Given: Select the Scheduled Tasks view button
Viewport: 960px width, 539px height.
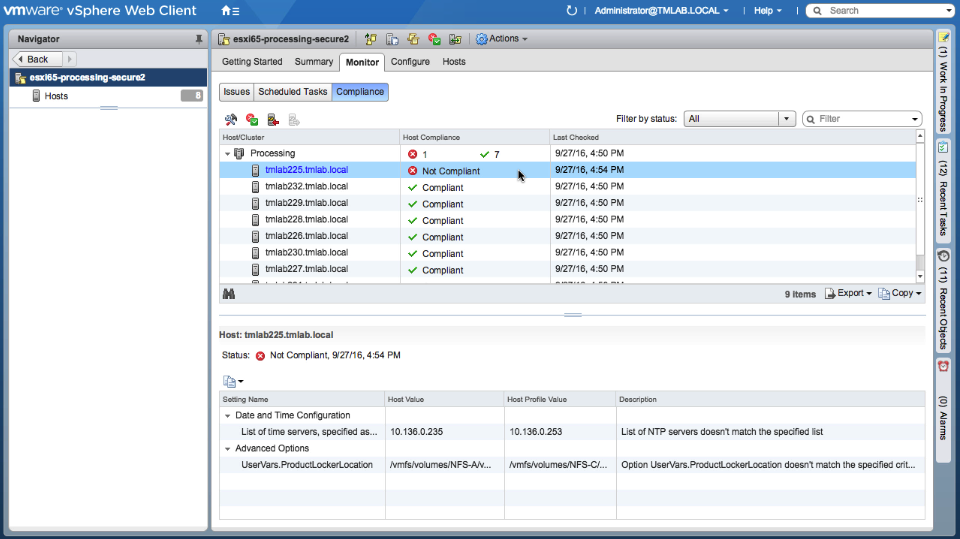Looking at the screenshot, I should (x=292, y=92).
